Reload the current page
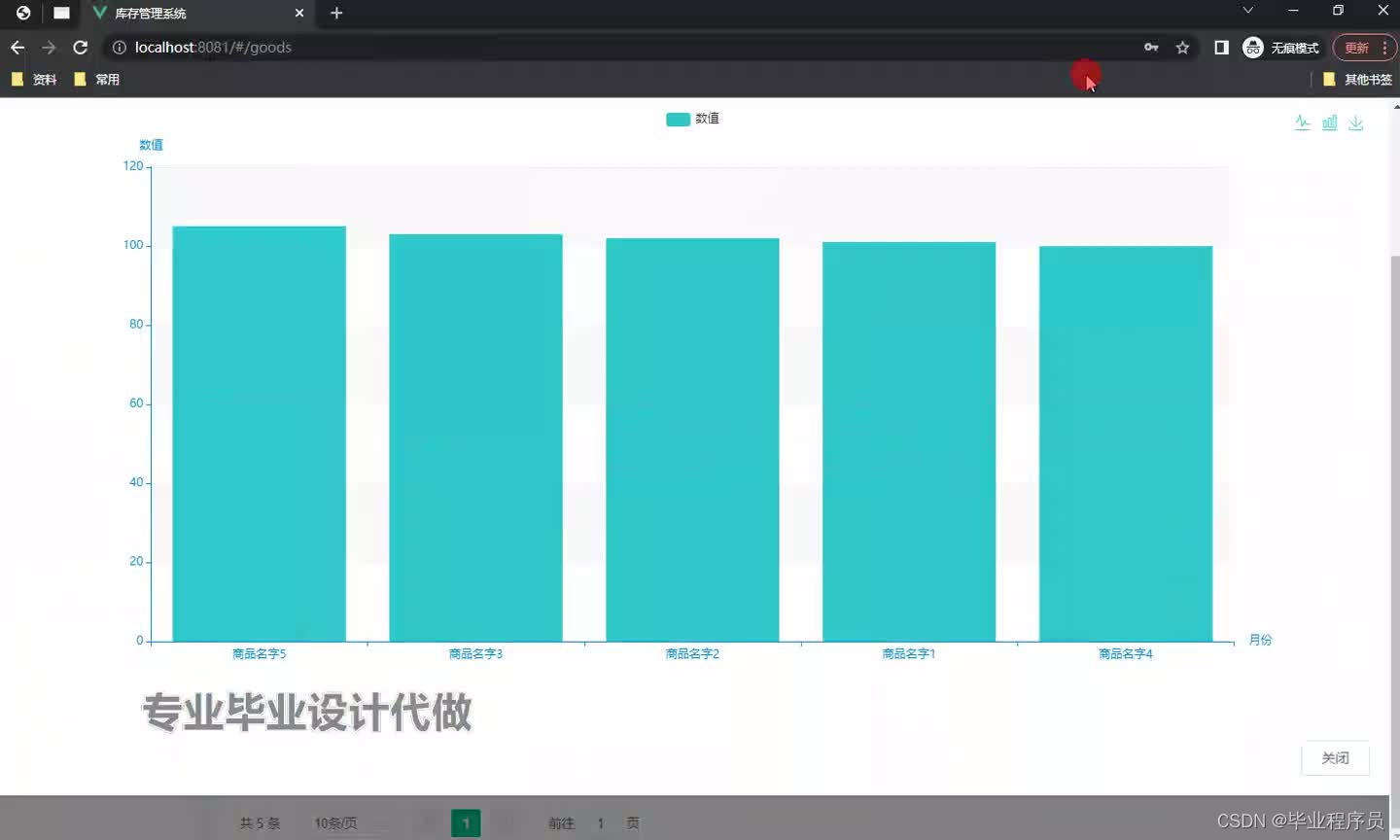Image resolution: width=1400 pixels, height=840 pixels. (80, 47)
